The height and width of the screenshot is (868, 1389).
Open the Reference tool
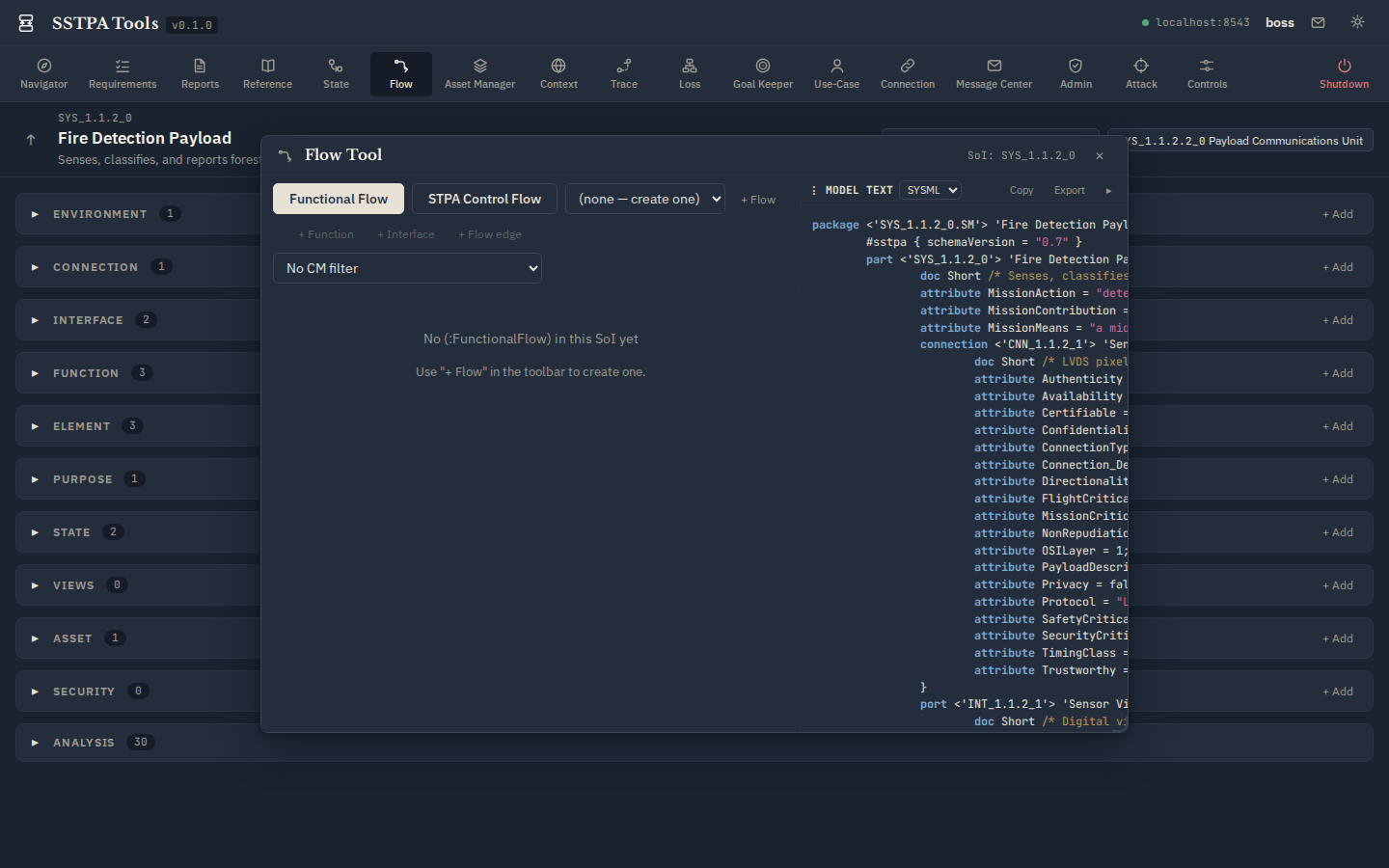click(x=268, y=74)
